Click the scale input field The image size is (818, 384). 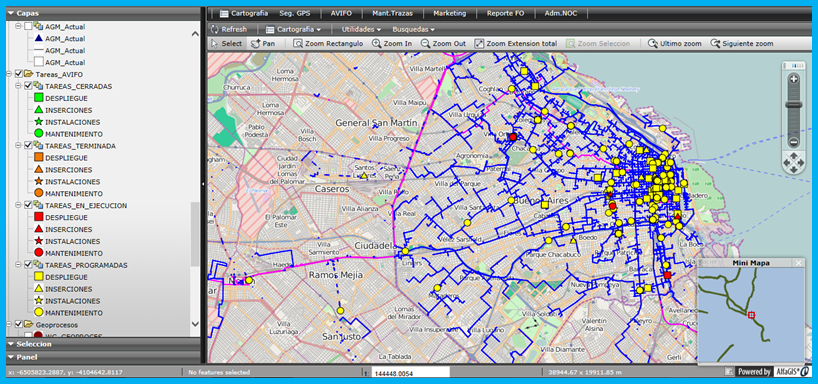click(x=410, y=373)
